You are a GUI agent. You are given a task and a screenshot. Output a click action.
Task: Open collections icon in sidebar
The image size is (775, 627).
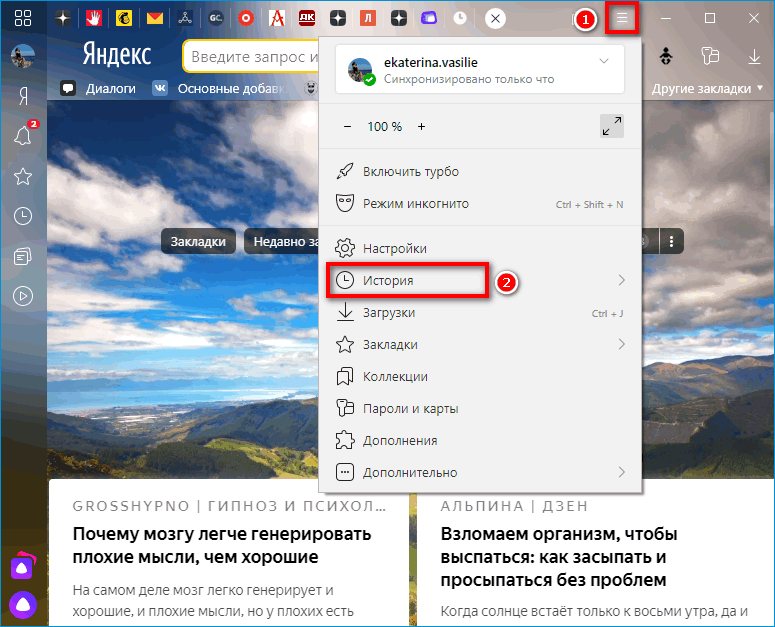(23, 256)
